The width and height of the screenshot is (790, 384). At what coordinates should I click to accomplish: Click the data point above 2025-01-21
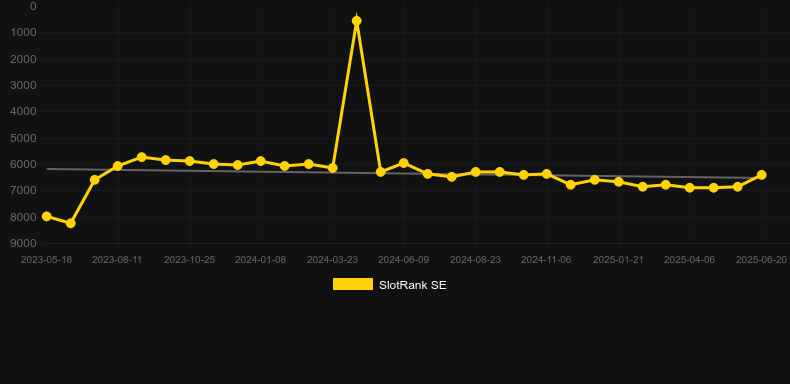[619, 181]
